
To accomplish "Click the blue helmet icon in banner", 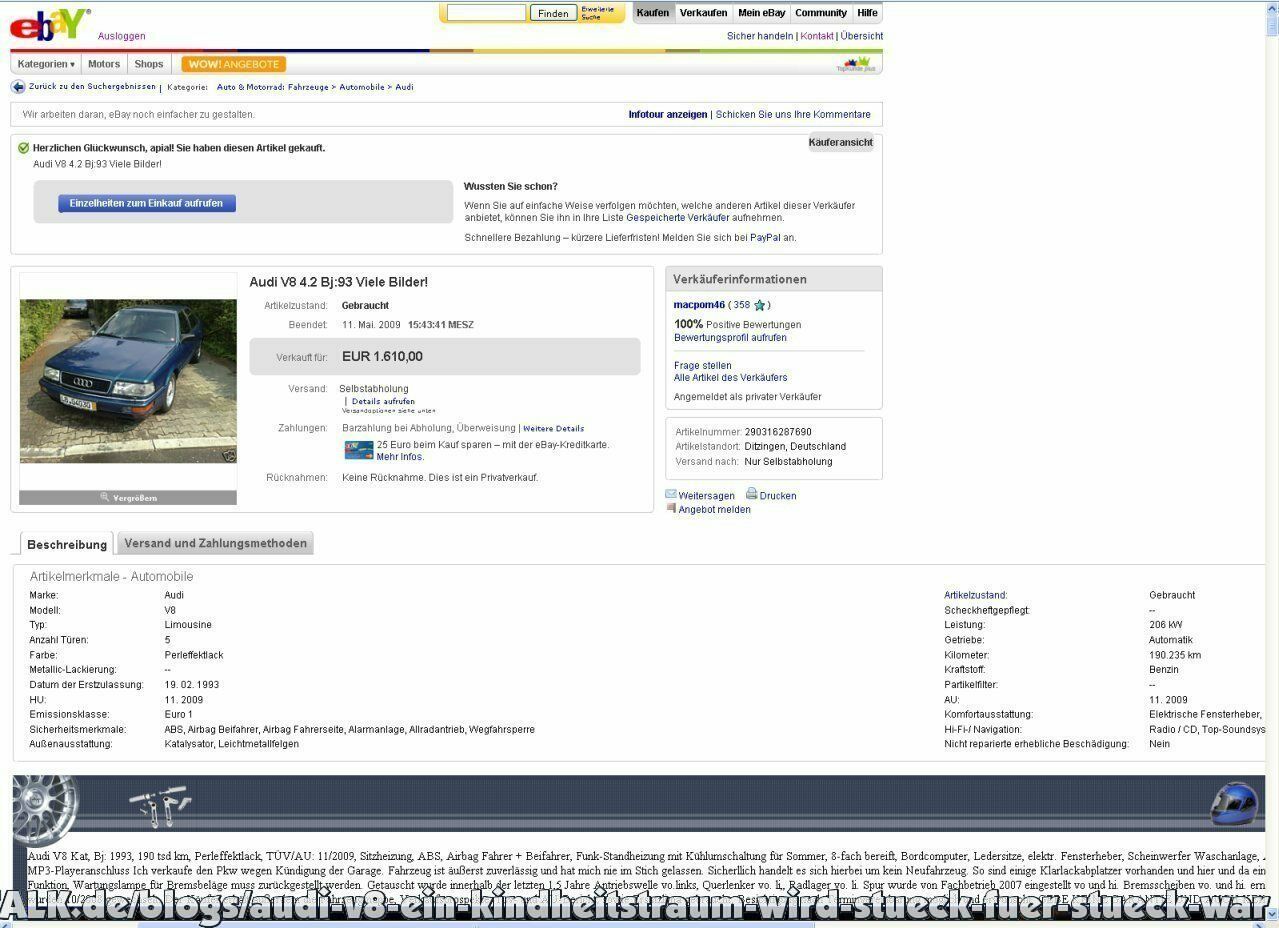I will tap(1234, 804).
